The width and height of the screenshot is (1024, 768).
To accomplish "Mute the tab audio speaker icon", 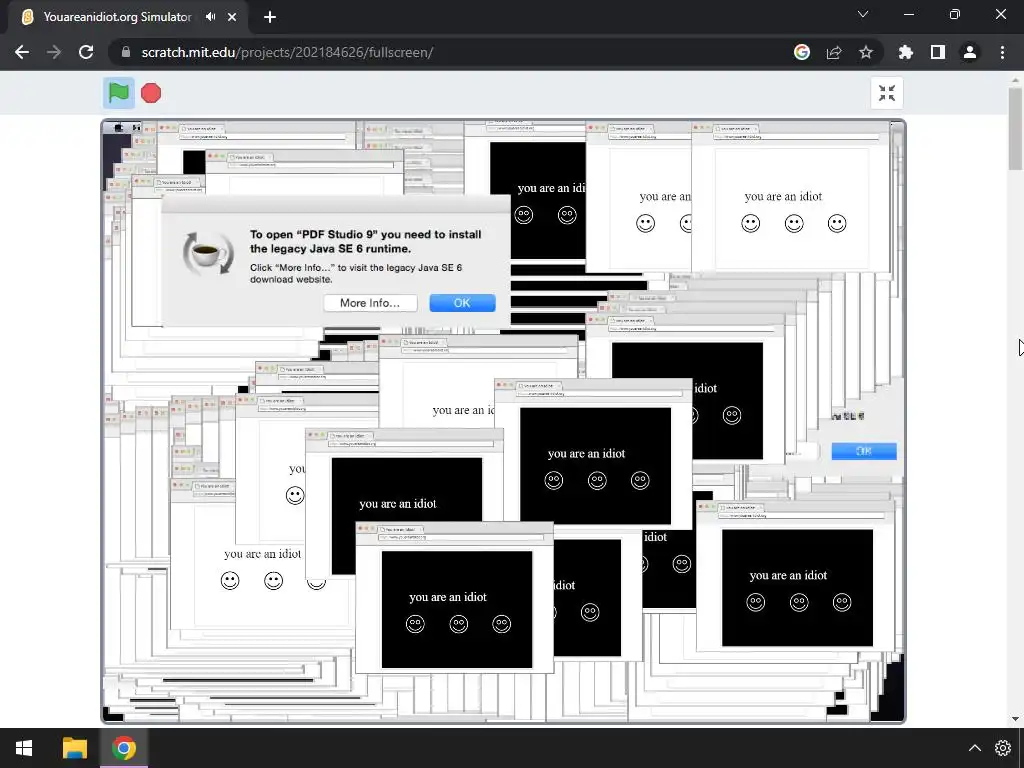I will 210,17.
